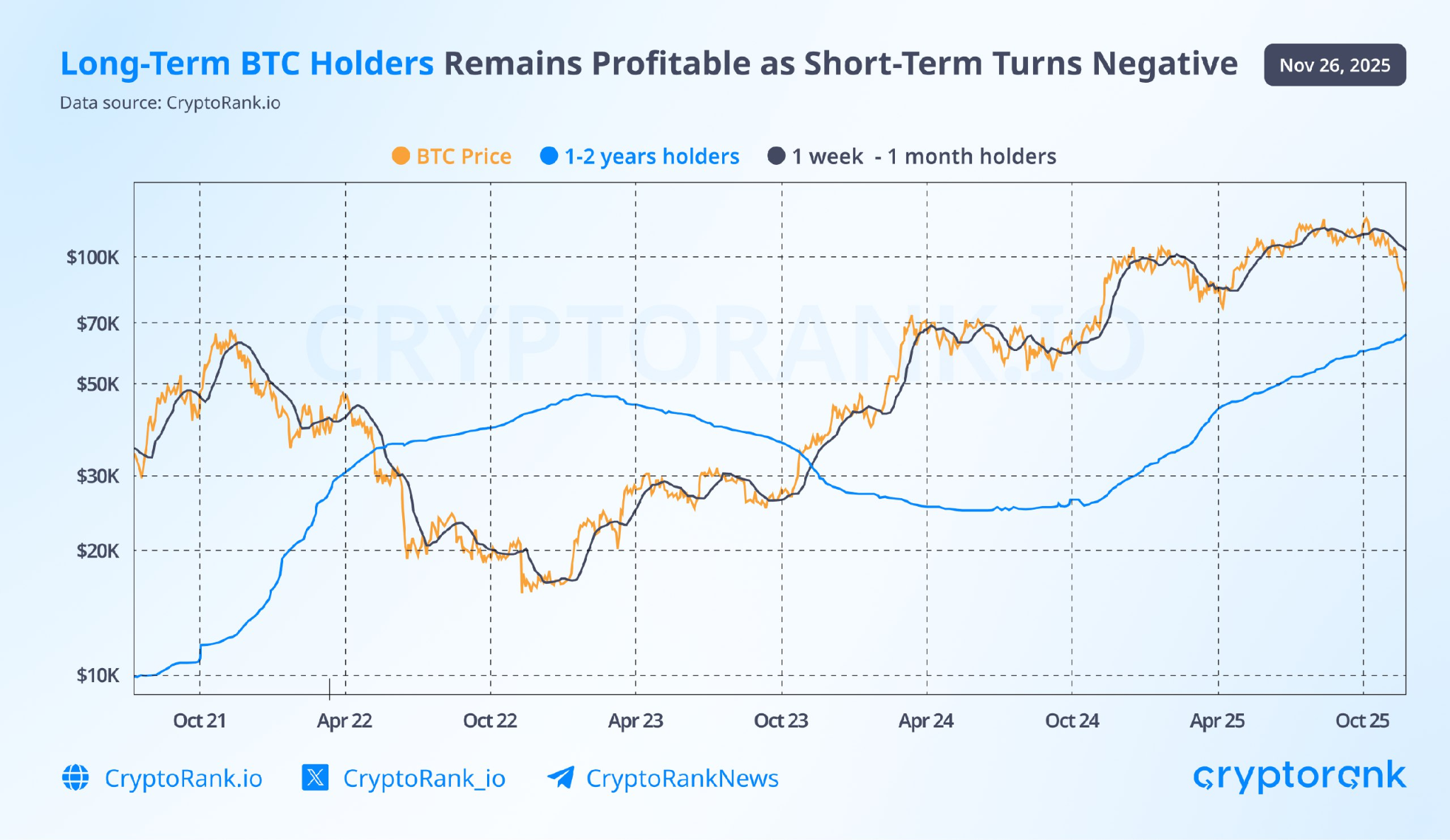Click the Apr 22 x-axis label

click(x=344, y=720)
